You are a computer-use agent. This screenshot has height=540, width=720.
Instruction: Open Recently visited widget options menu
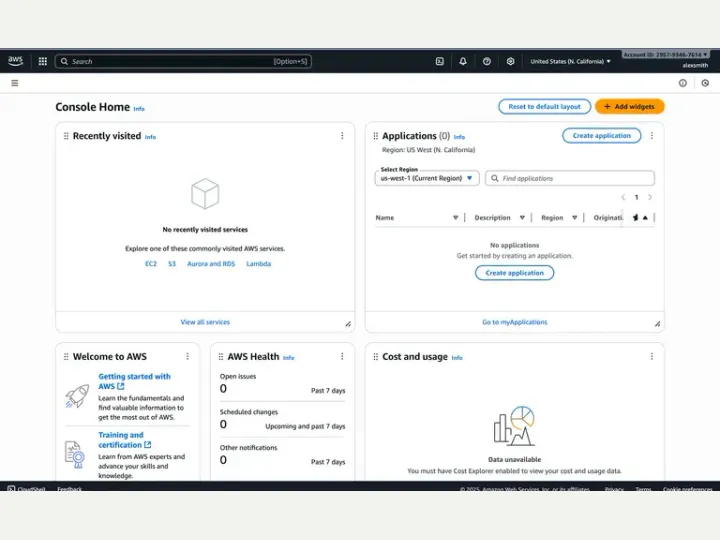[342, 135]
